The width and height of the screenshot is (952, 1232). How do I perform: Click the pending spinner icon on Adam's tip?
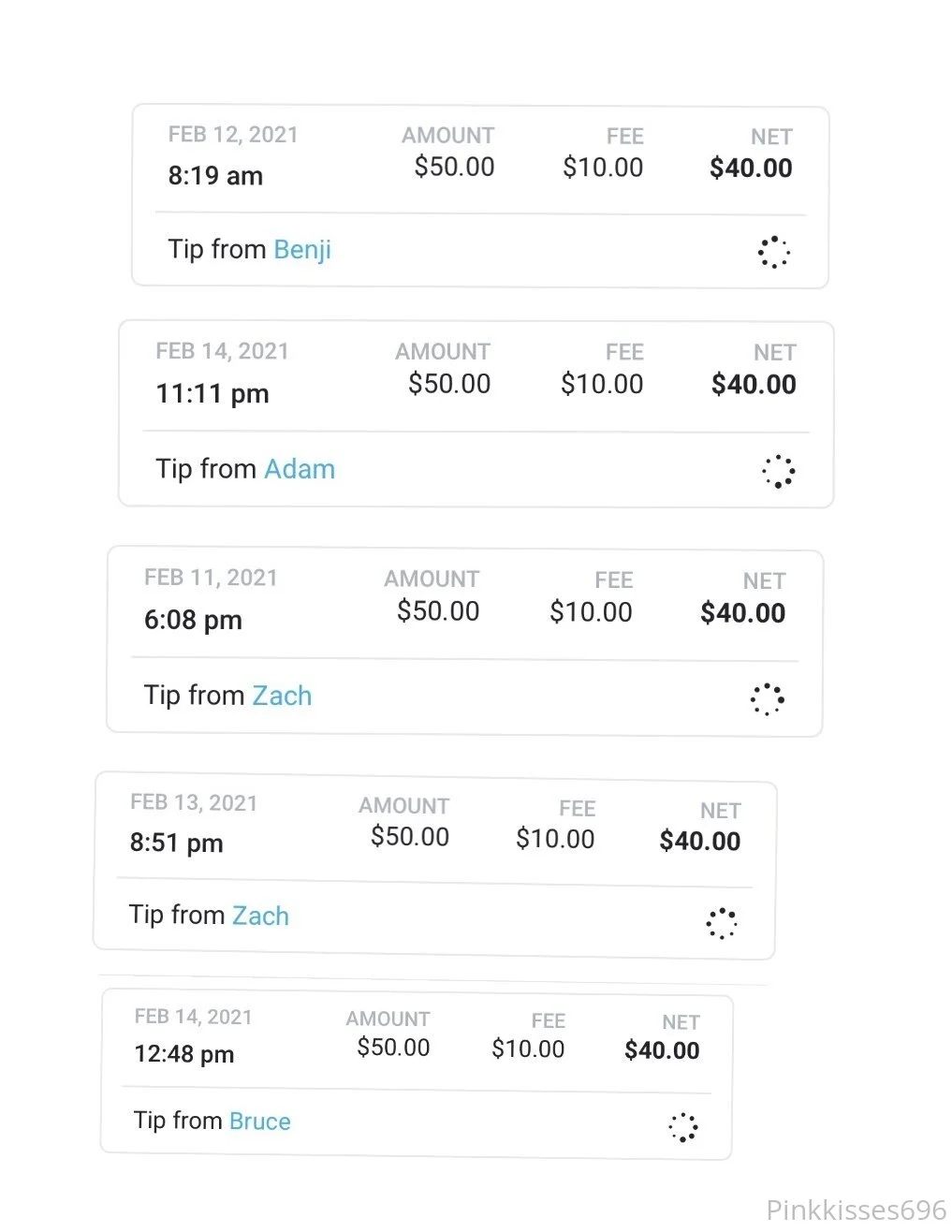tap(778, 471)
